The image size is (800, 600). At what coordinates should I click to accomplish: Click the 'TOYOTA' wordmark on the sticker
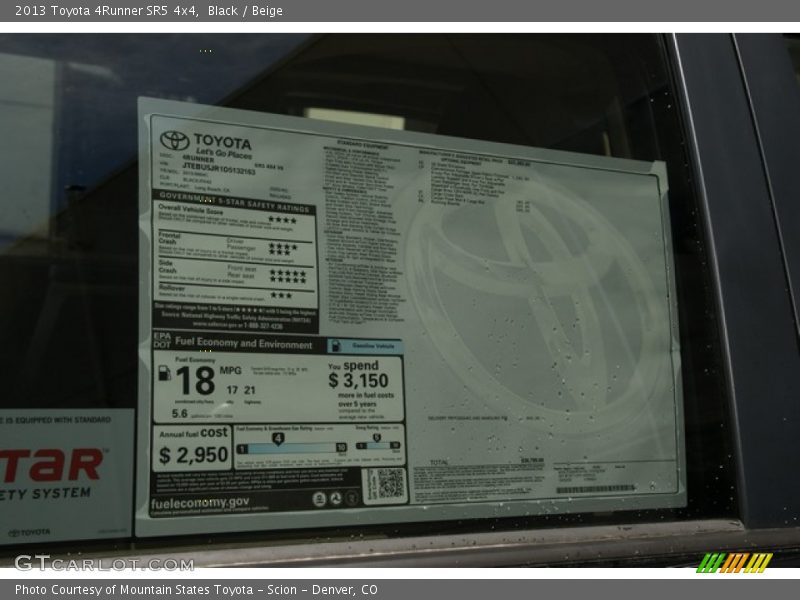[x=223, y=142]
